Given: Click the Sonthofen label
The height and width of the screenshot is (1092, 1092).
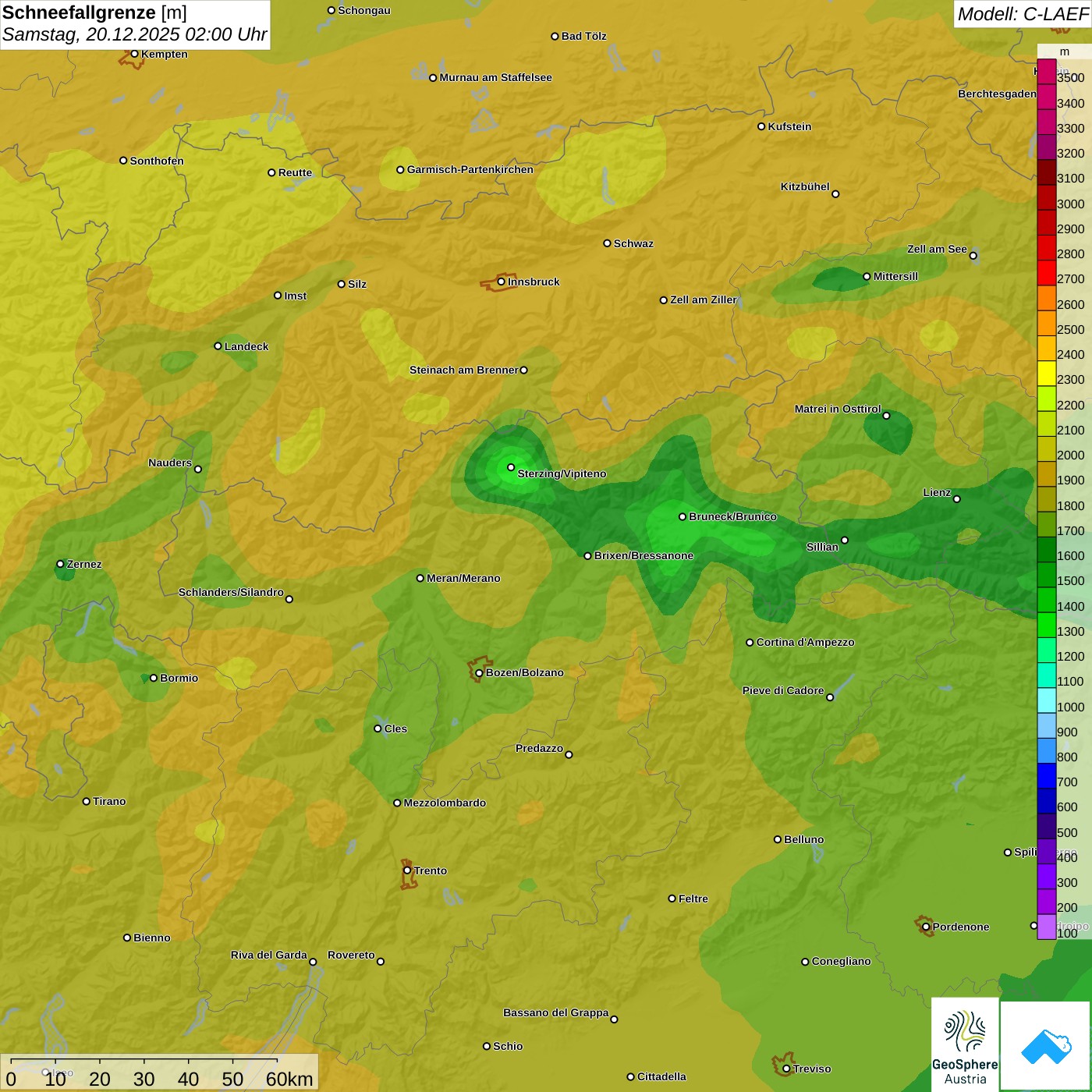Looking at the screenshot, I should tap(157, 161).
